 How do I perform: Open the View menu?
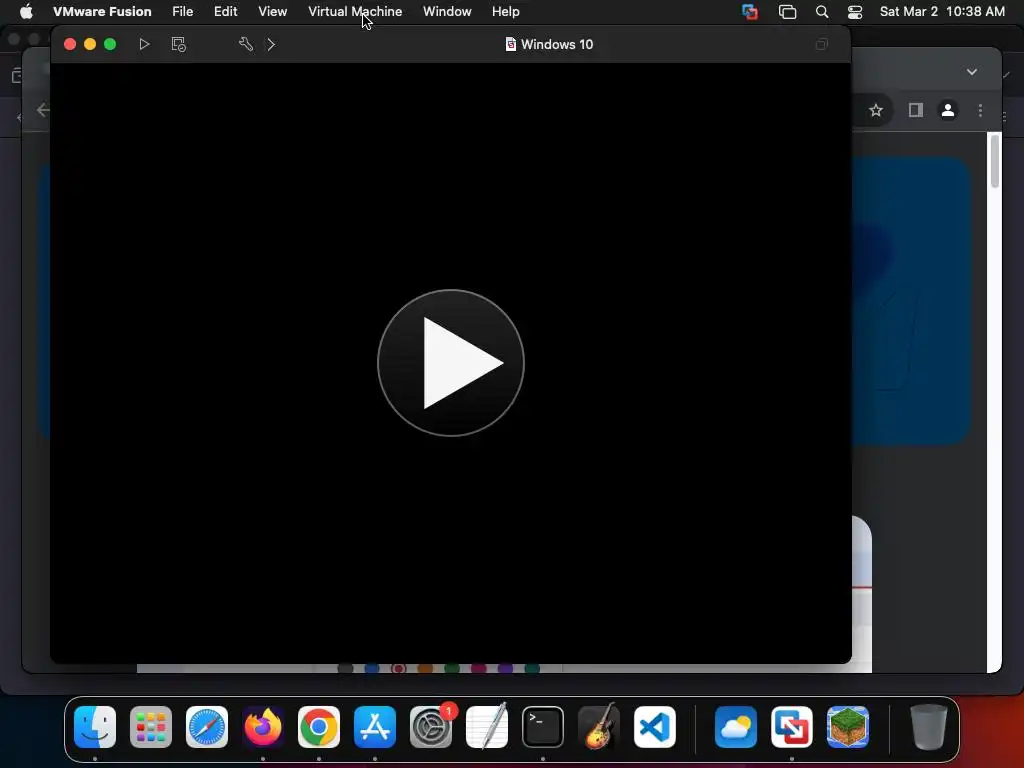point(272,11)
